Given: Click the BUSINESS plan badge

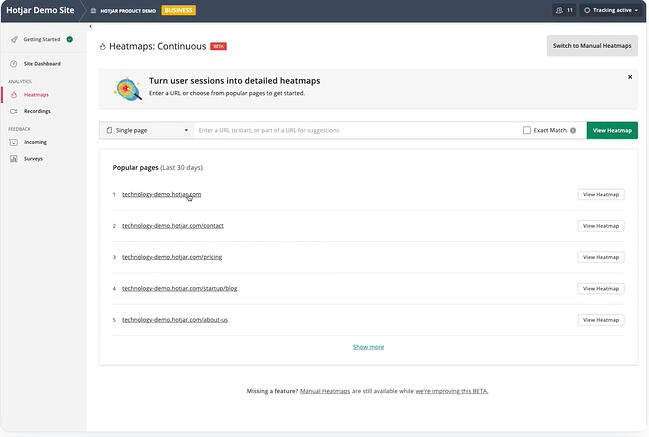Looking at the screenshot, I should pos(178,10).
